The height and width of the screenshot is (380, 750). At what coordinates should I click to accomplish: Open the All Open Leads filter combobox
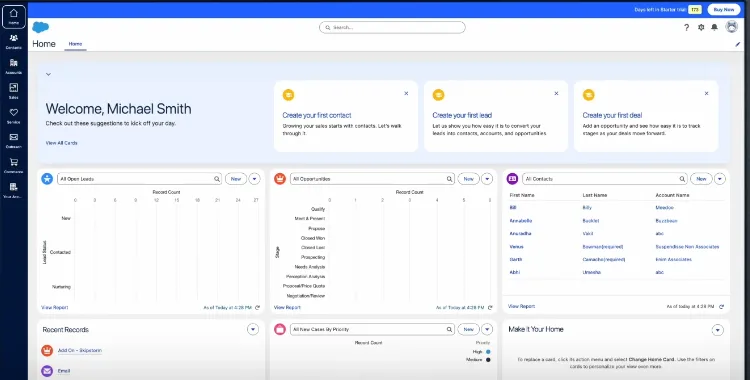pos(140,179)
